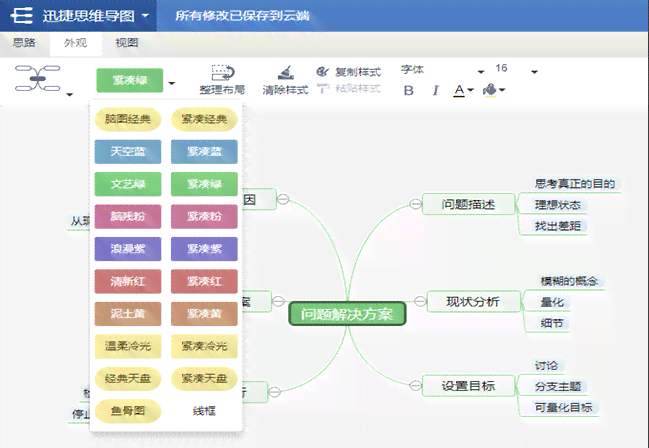Click the mind map layout structure icon
The width and height of the screenshot is (649, 448).
tap(37, 78)
